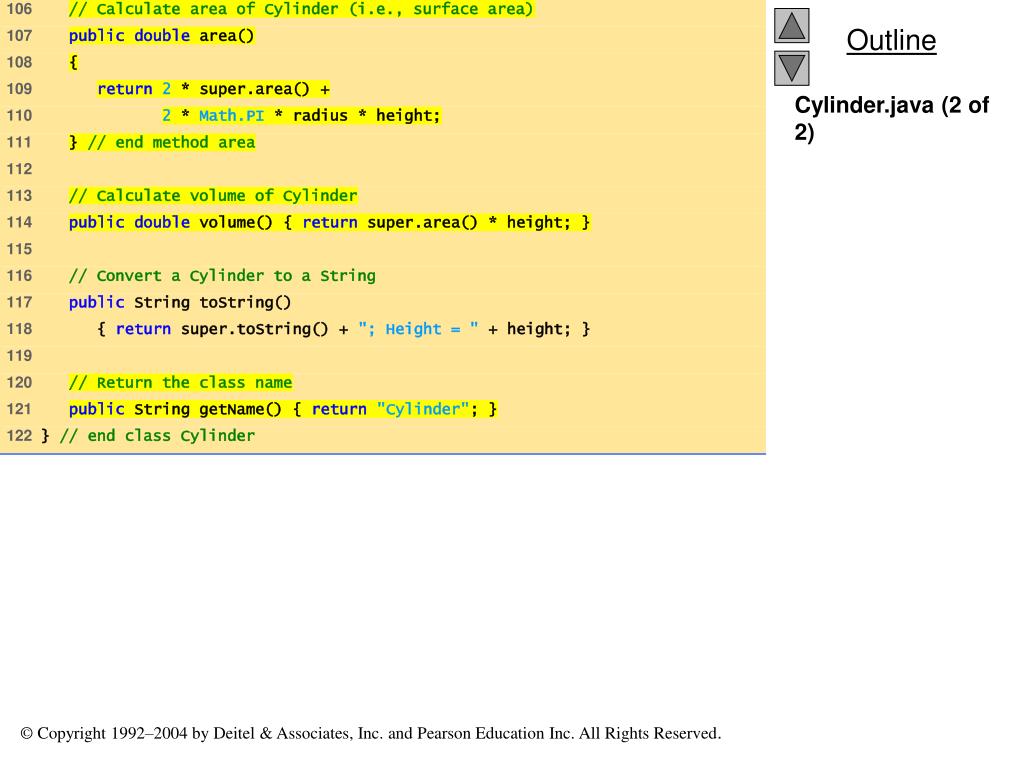Click the 'Convert a Cylinder to a String' comment
Viewport: 1024px width, 768px height.
point(222,276)
